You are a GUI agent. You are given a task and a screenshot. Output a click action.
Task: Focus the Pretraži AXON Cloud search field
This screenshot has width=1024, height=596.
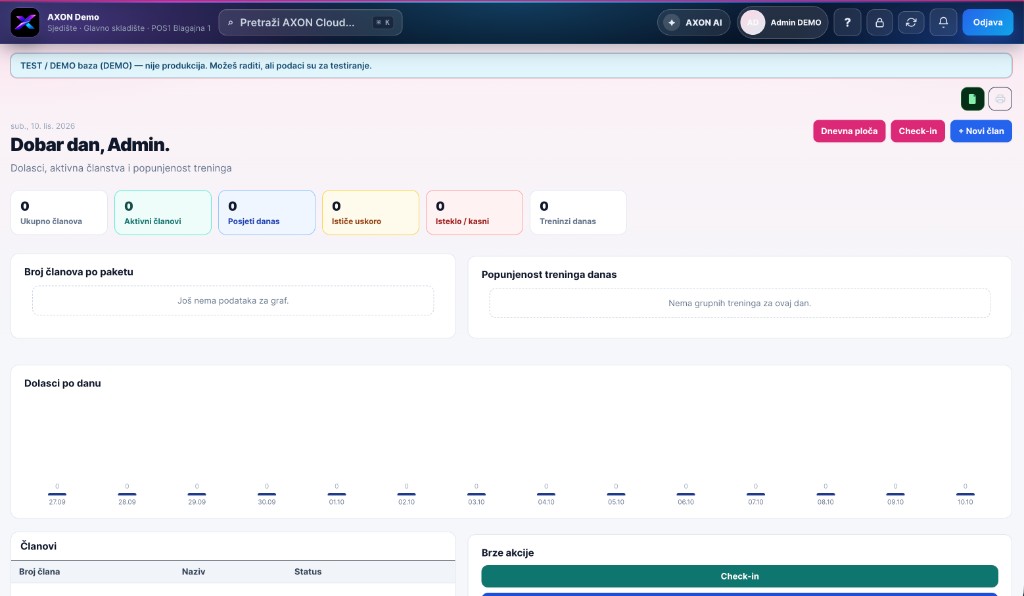[310, 22]
